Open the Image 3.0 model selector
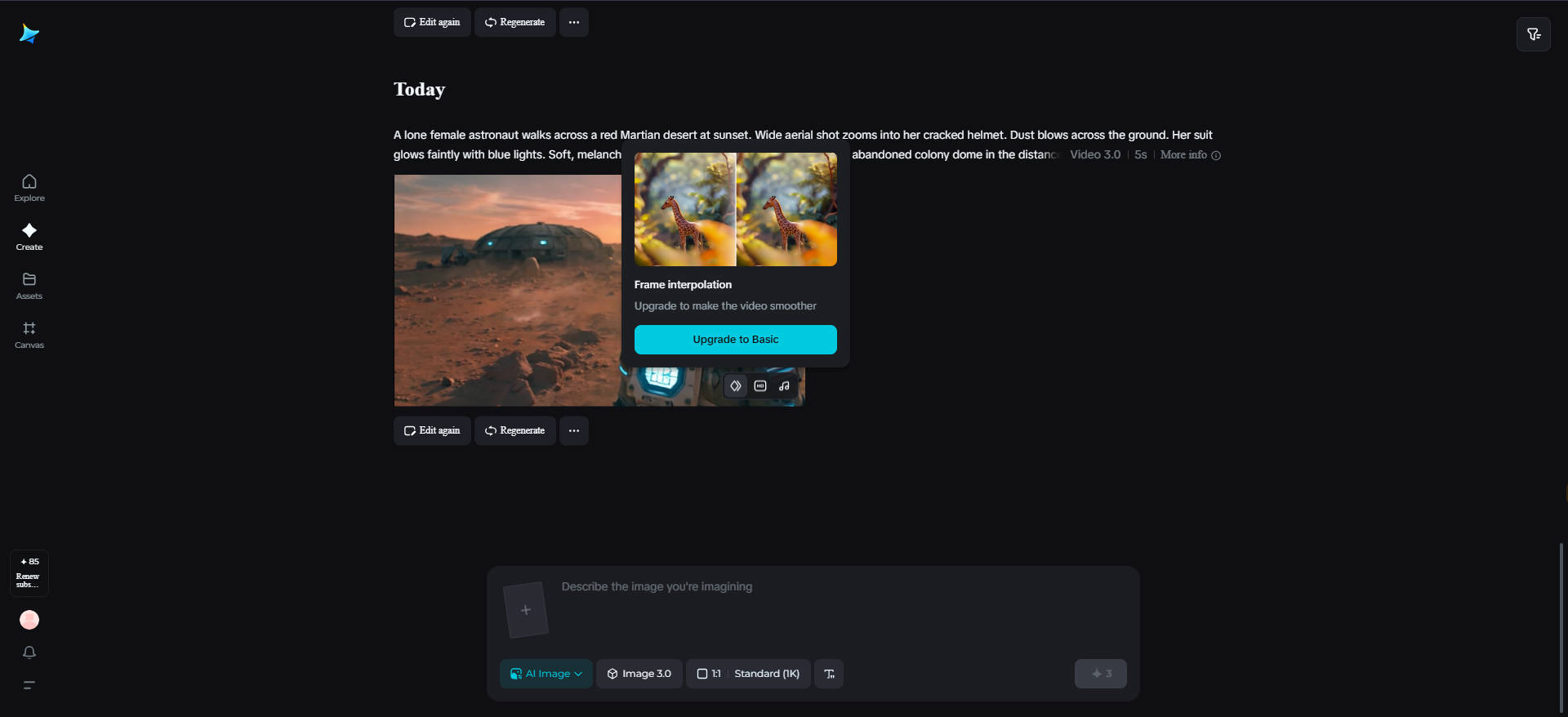This screenshot has height=717, width=1568. coord(639,674)
